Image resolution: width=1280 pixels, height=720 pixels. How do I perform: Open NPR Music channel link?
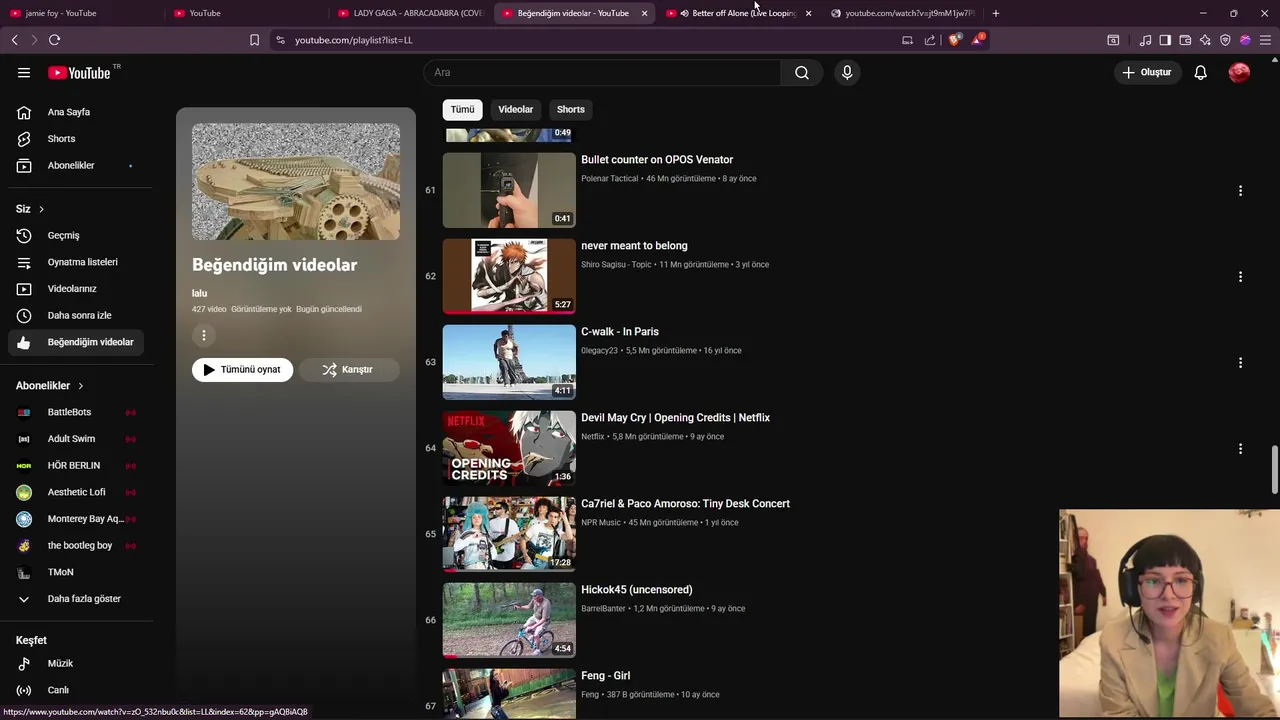601,523
